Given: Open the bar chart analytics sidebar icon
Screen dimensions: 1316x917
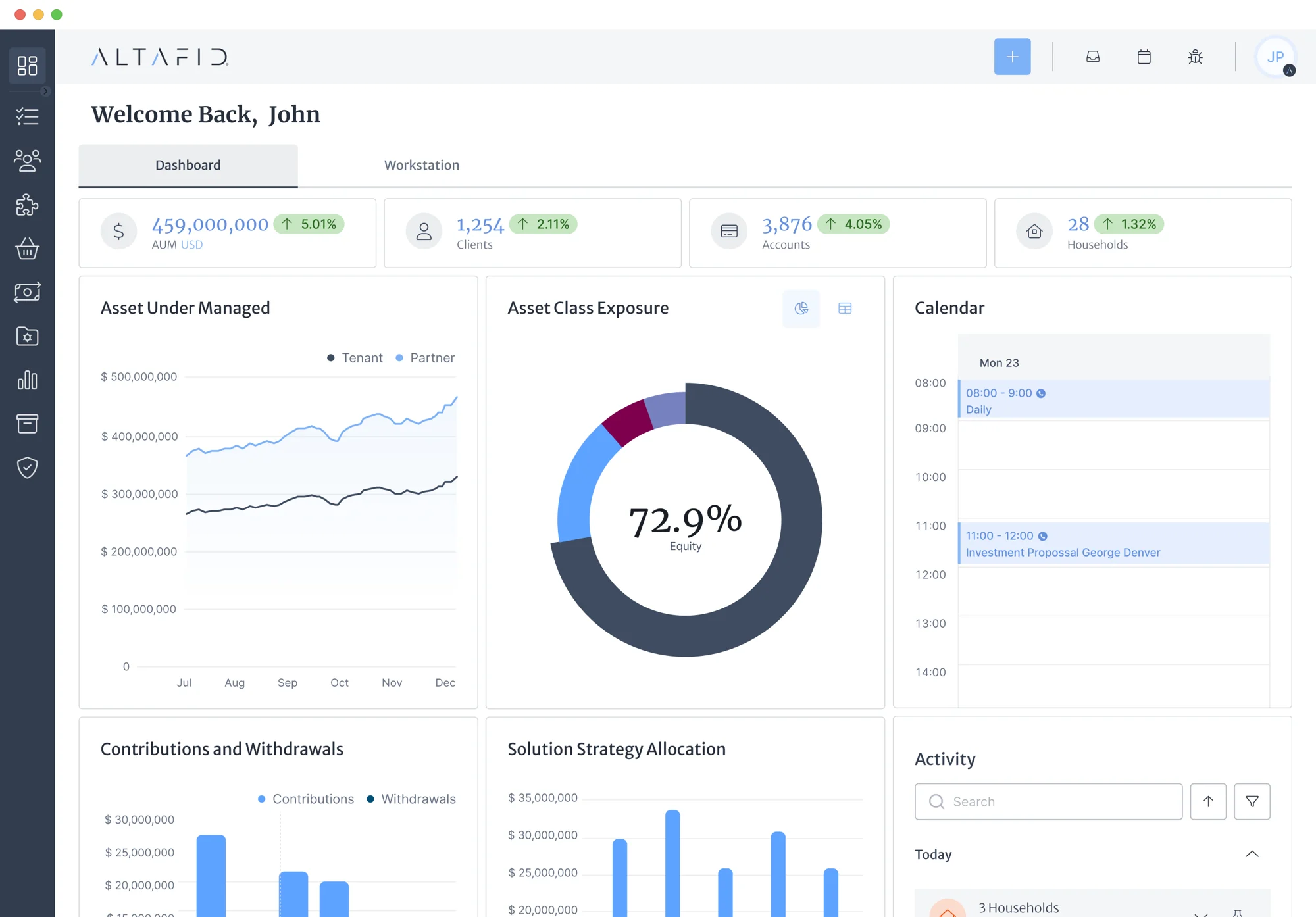Looking at the screenshot, I should tap(27, 380).
